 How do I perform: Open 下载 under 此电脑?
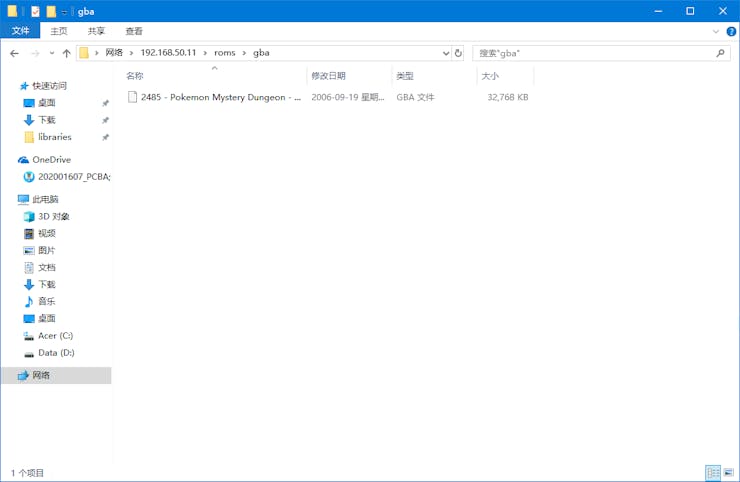(47, 284)
